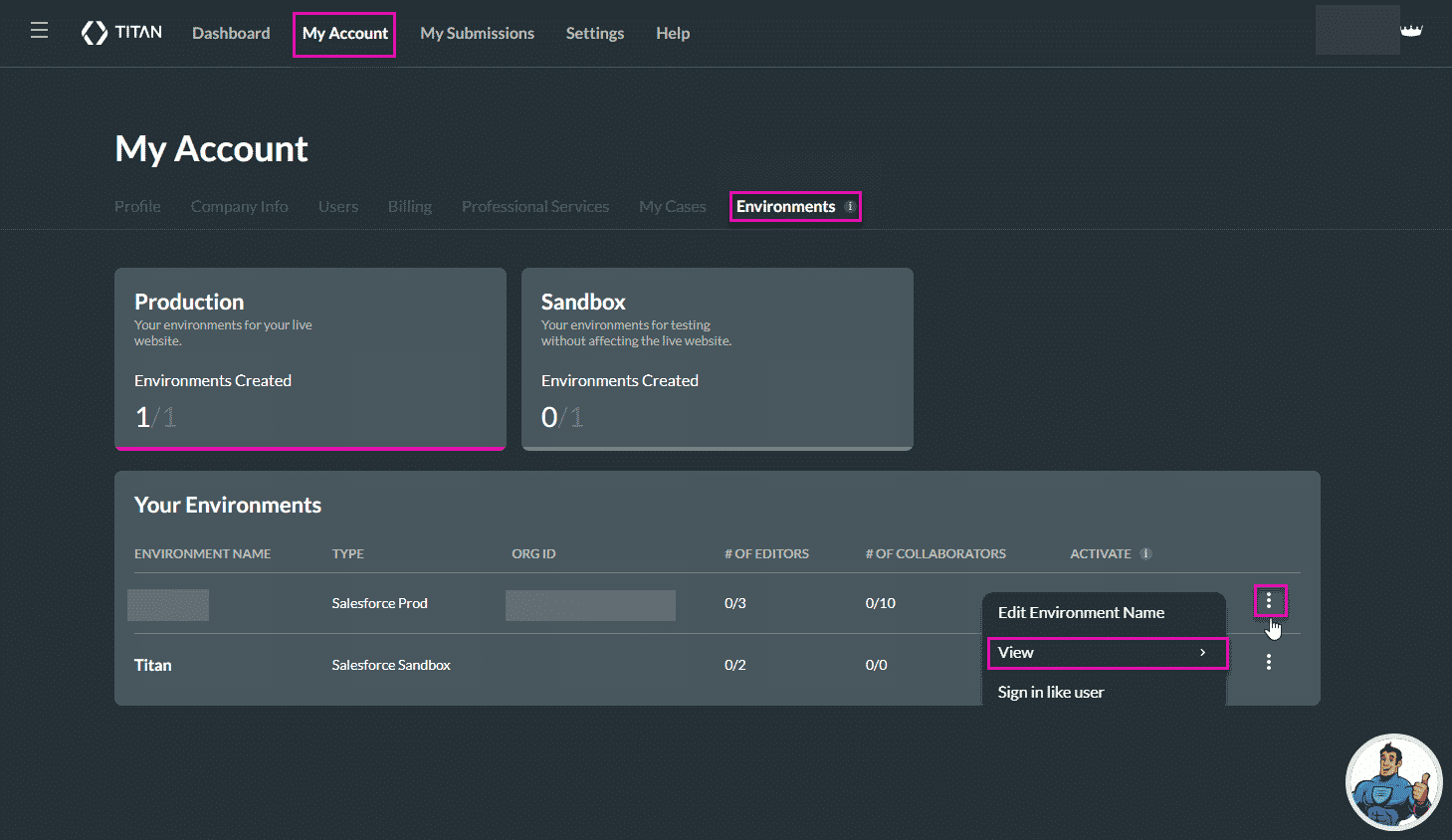Select the Production environments card

point(311,358)
